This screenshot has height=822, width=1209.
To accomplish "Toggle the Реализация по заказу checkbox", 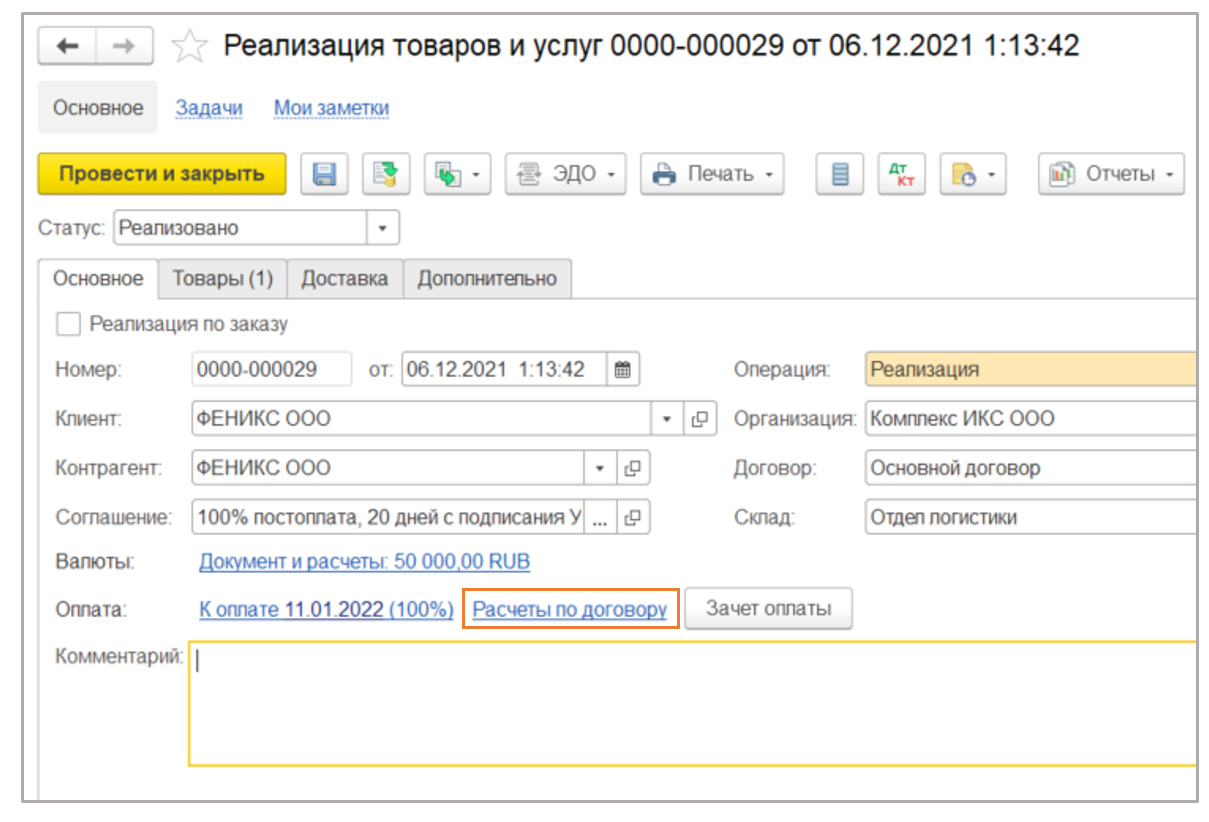I will [68, 324].
